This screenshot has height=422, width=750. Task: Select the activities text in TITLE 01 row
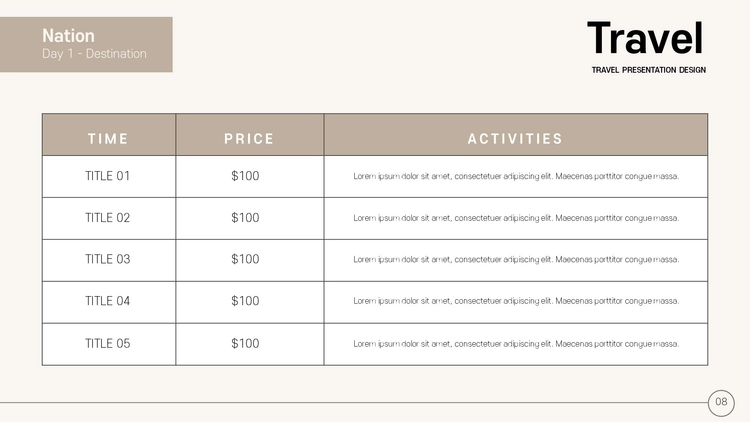[x=516, y=176]
